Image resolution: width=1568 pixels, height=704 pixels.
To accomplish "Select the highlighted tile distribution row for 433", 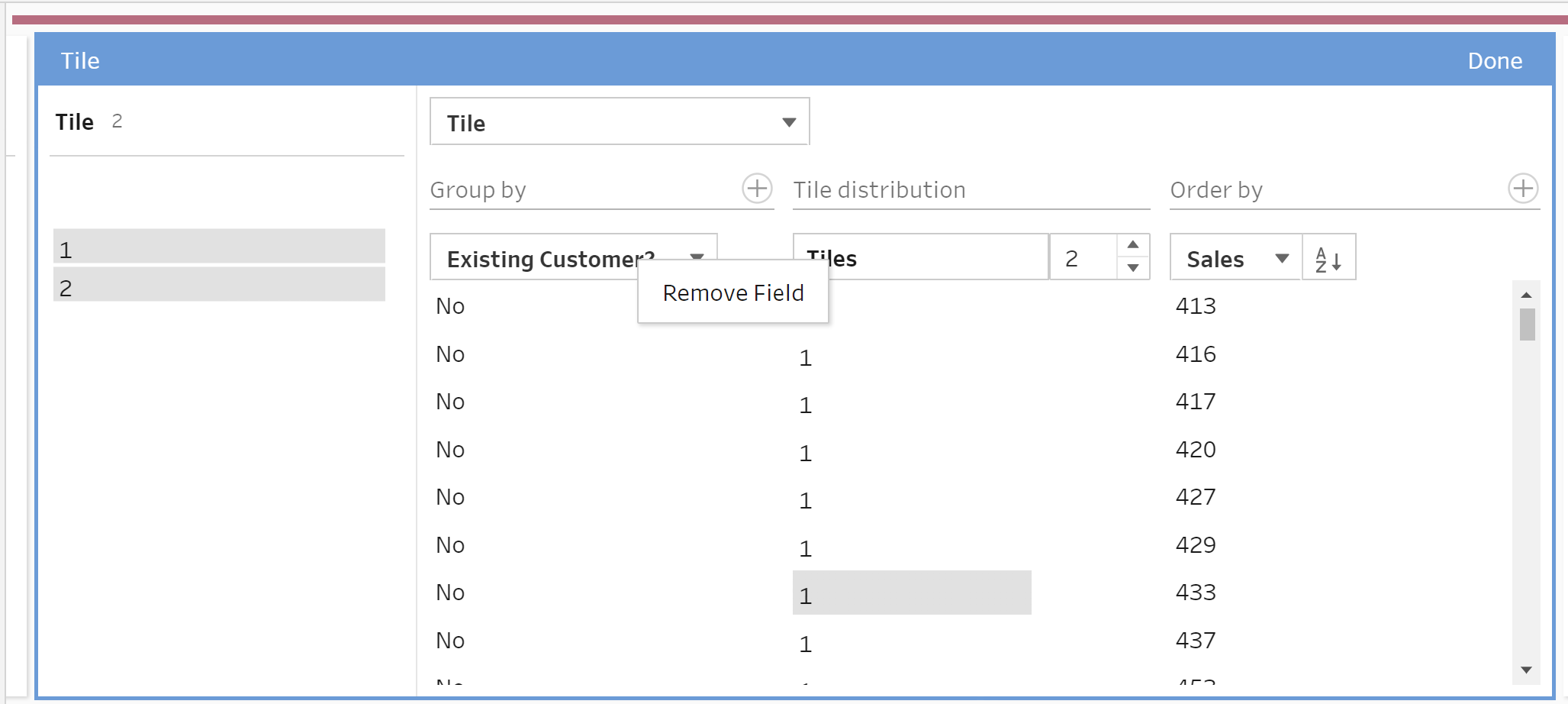I will click(x=911, y=593).
